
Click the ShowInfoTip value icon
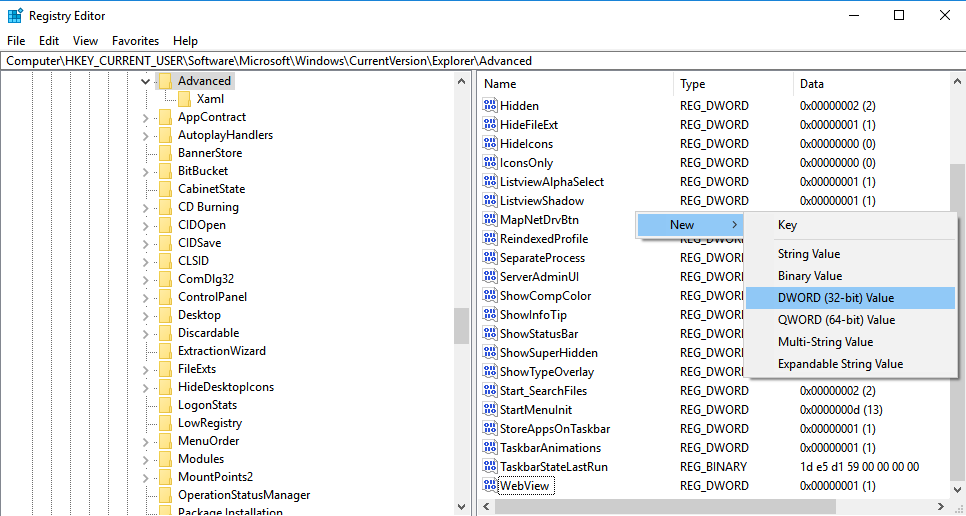click(490, 315)
